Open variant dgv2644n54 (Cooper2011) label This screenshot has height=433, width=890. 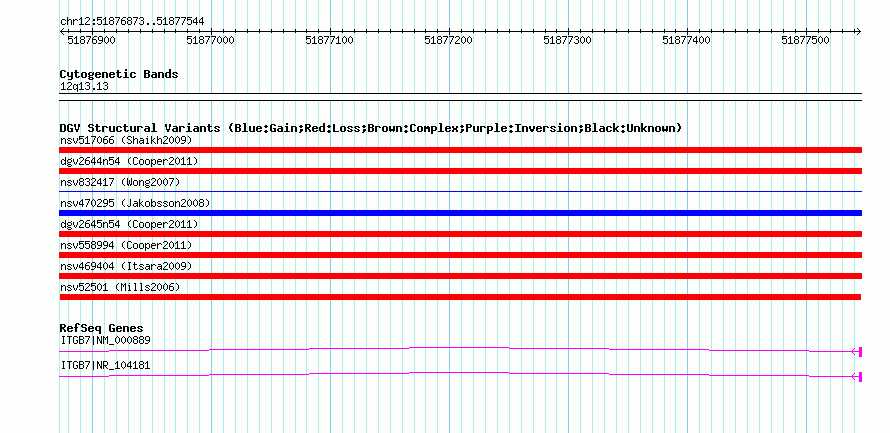coord(129,161)
